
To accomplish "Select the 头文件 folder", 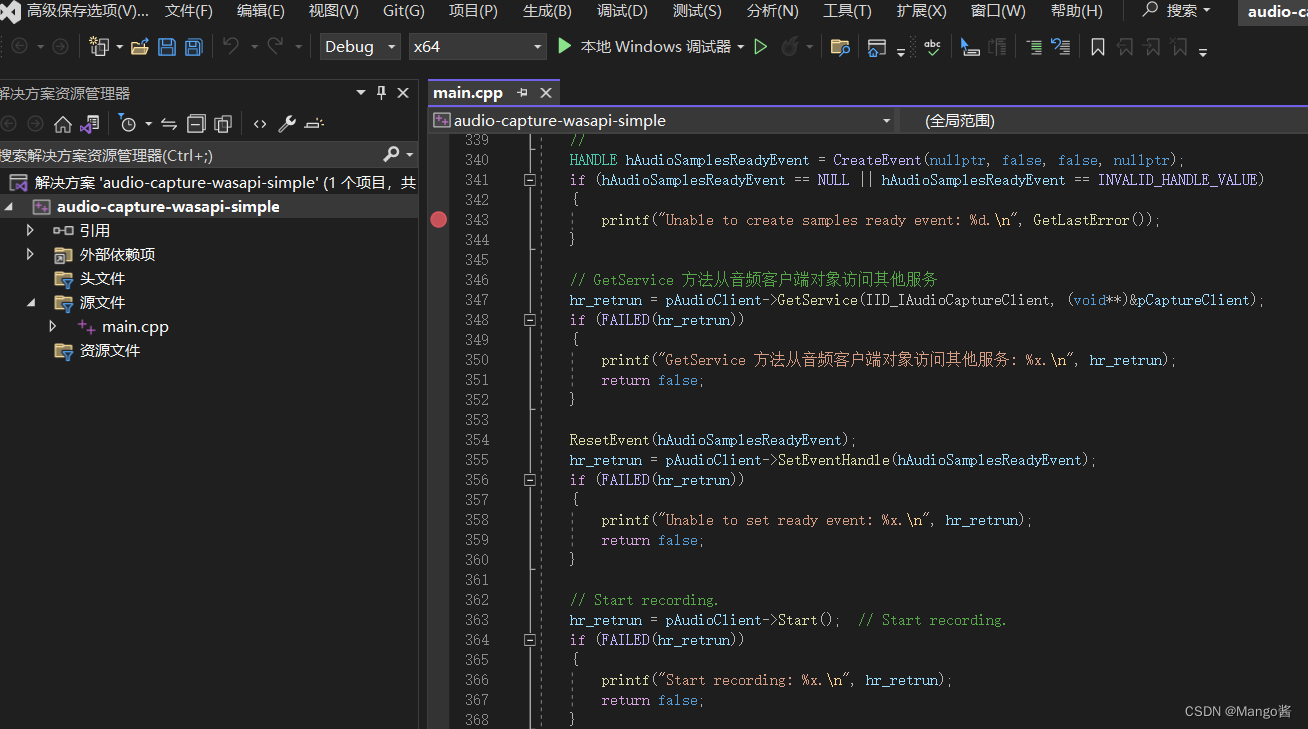I will tap(102, 279).
